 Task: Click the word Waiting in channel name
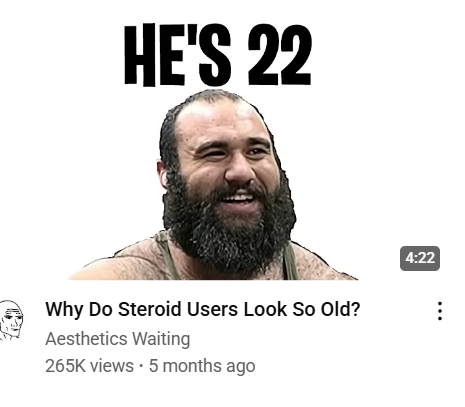[x=161, y=339]
